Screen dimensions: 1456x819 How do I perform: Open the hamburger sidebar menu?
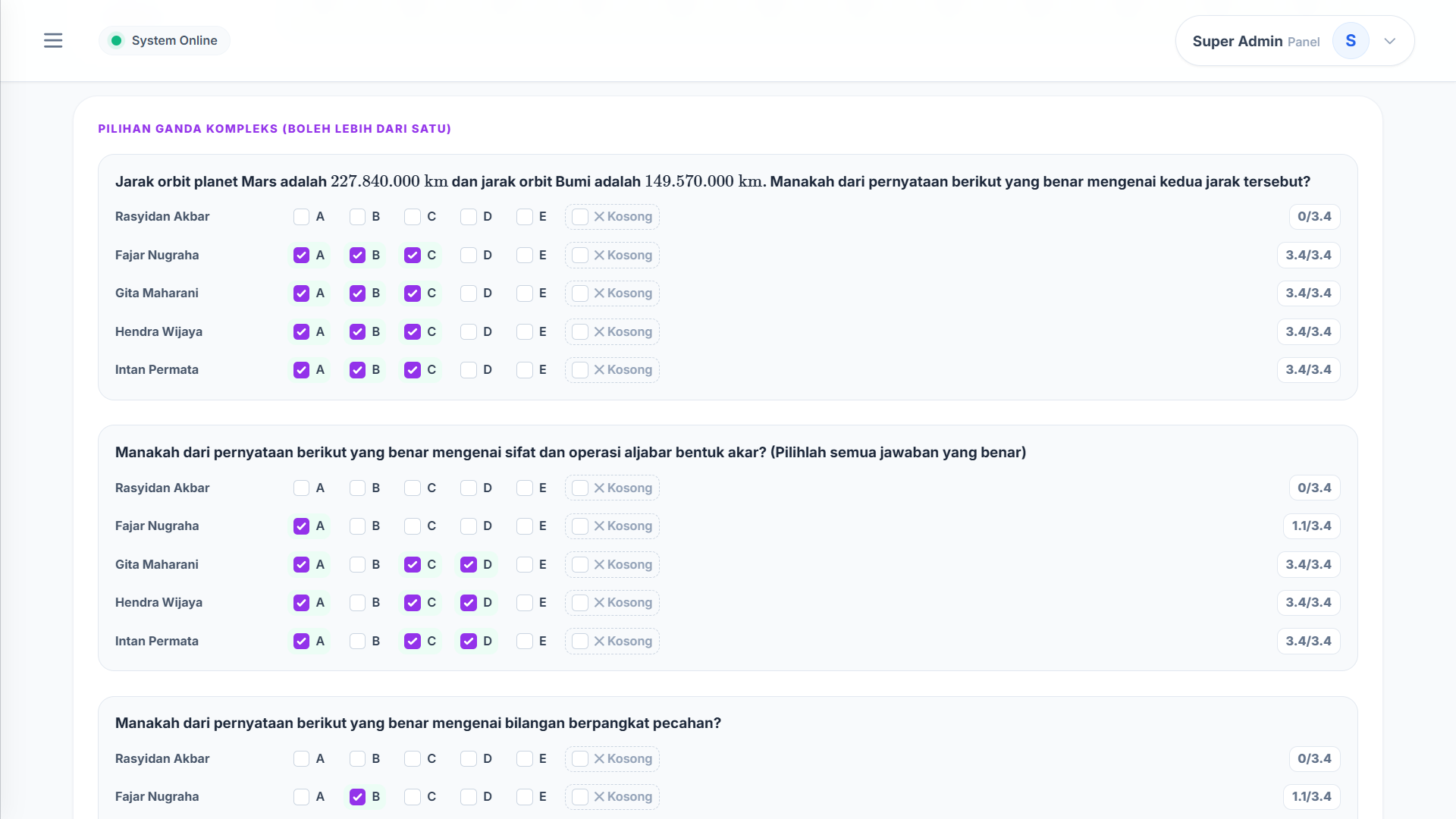[x=53, y=41]
